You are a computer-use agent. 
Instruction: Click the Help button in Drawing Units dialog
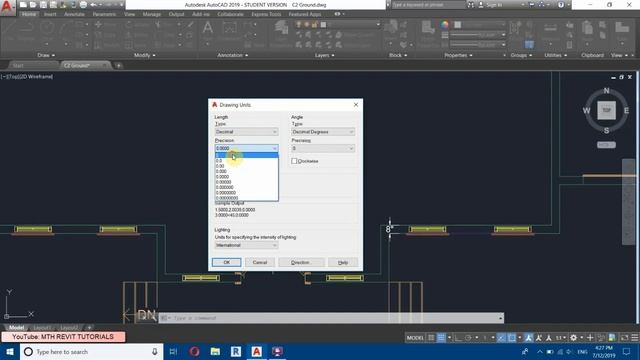343,262
